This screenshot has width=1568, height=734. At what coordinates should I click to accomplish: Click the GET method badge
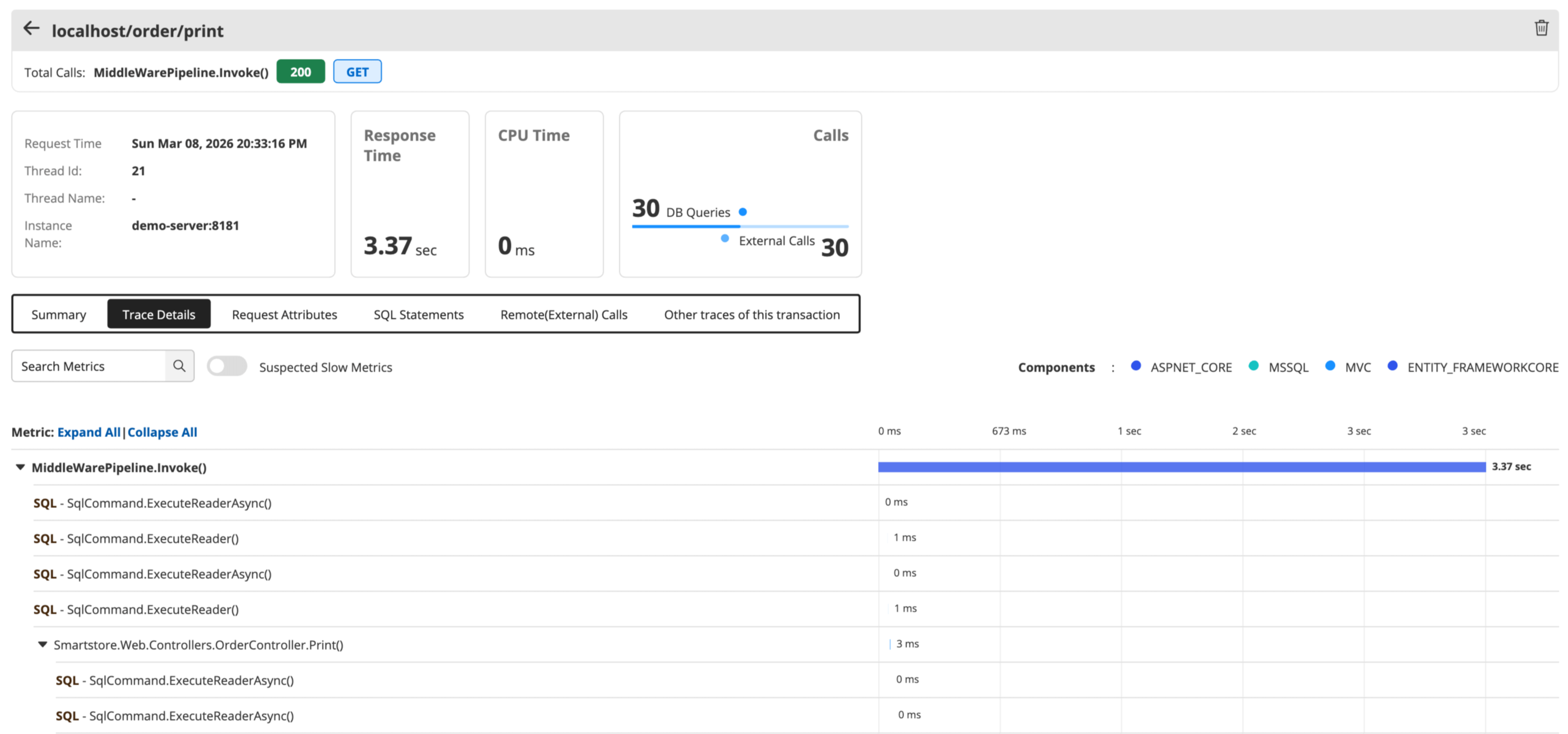(357, 72)
